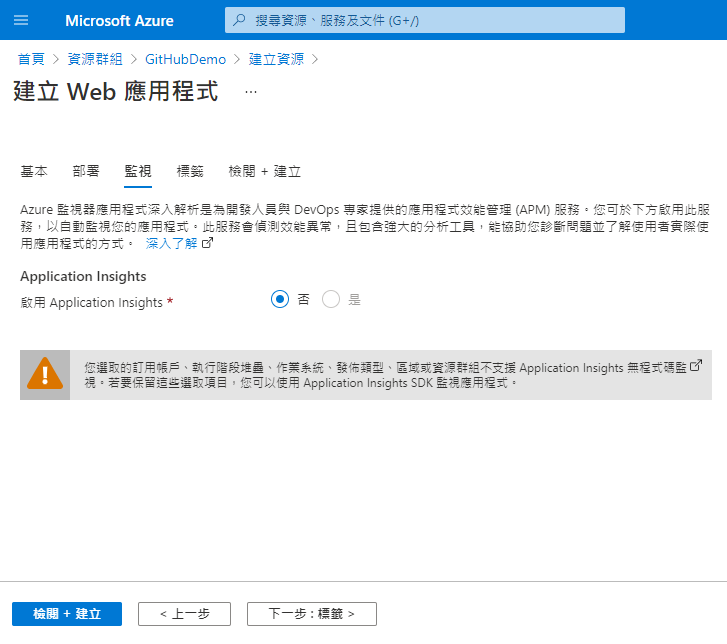Click the external link icon after 深入了解
Image resolution: width=727 pixels, height=644 pixels.
point(207,242)
